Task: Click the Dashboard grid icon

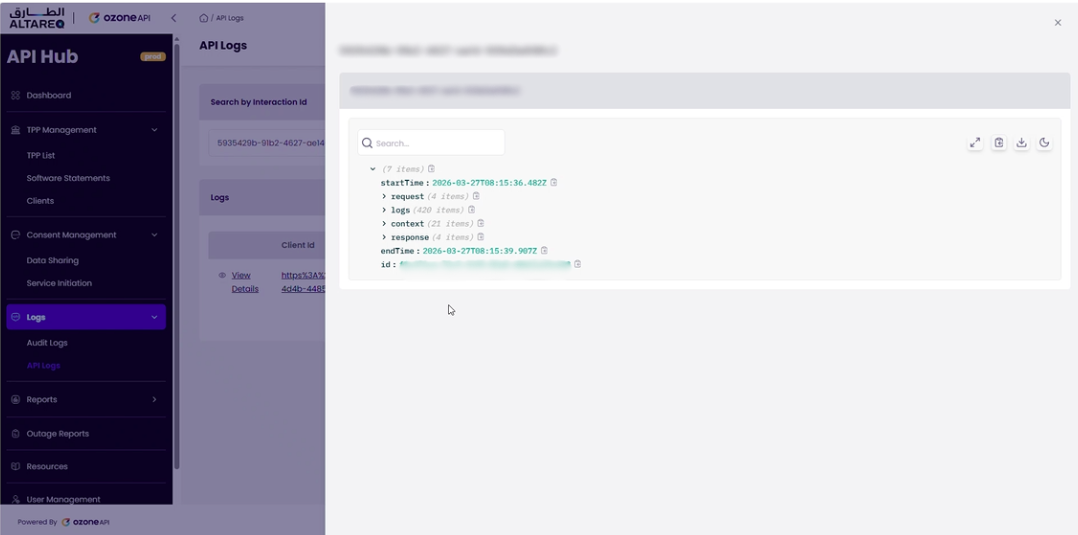Action: [16, 96]
